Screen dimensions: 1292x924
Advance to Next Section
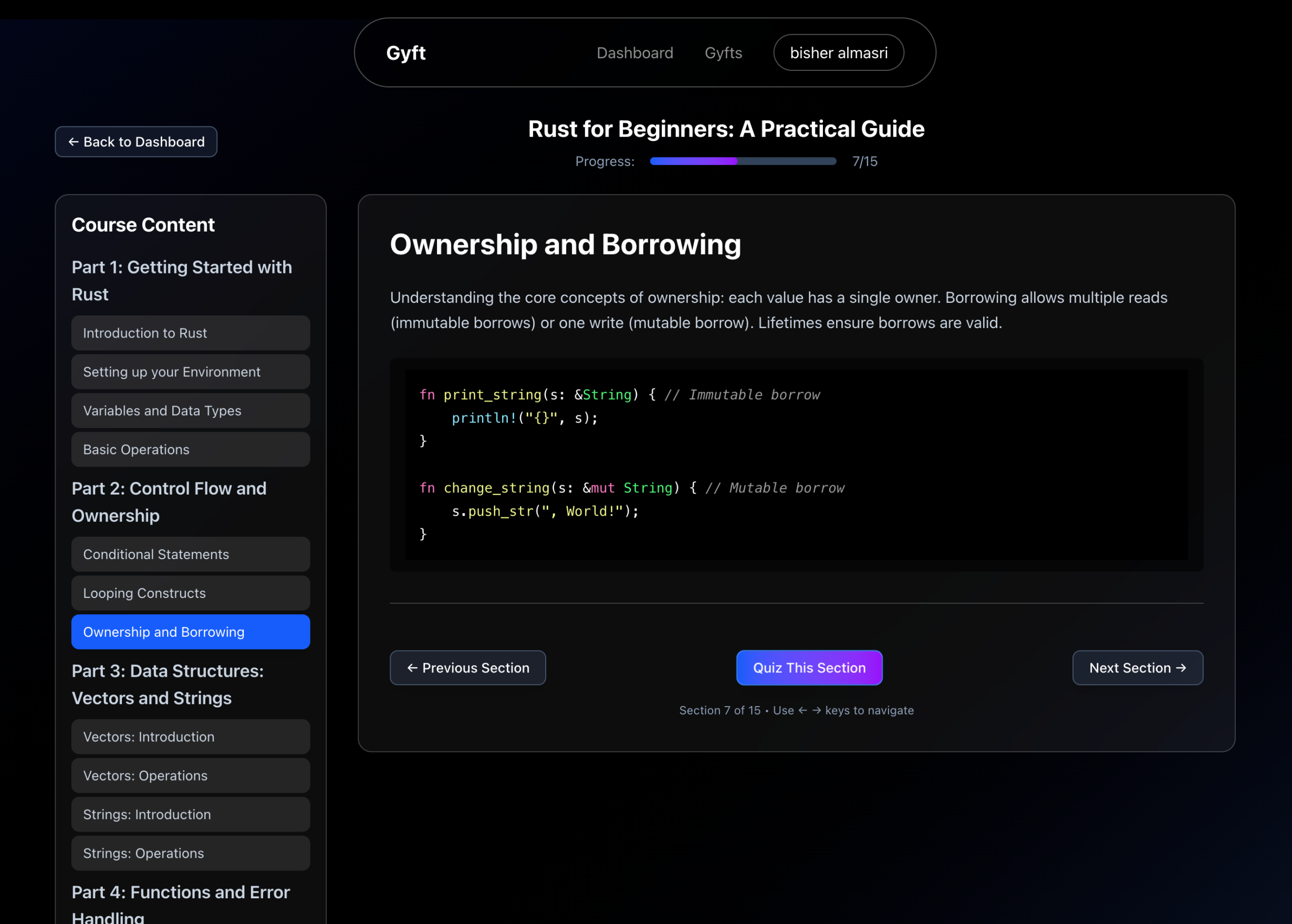[1137, 667]
